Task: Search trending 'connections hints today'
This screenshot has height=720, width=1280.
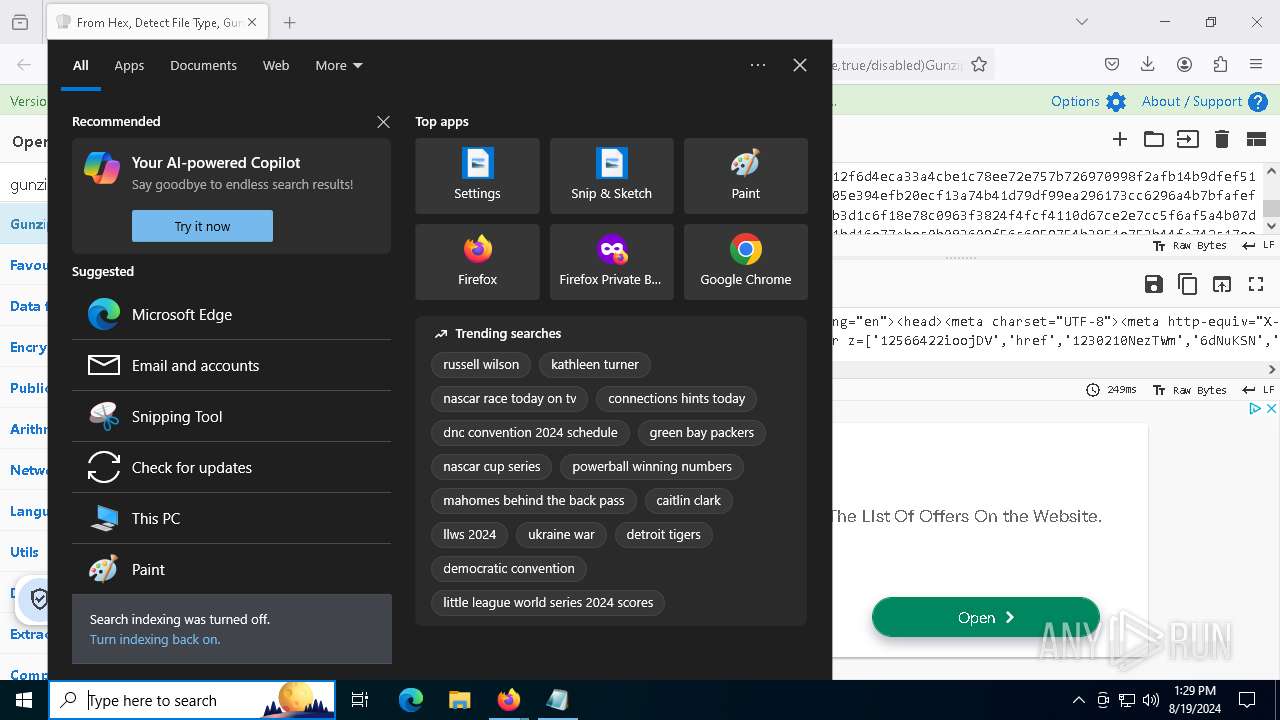Action: [x=676, y=398]
